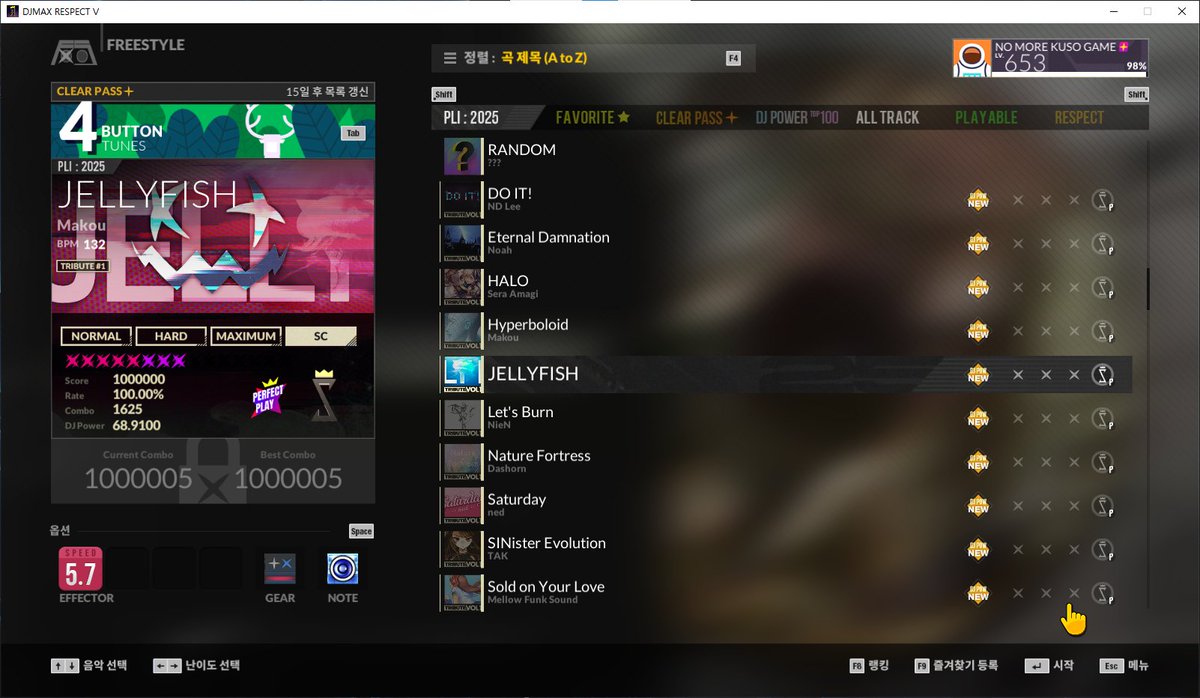Click rank medal icon on JELLYFISH row
The height and width of the screenshot is (698, 1200).
coord(1103,374)
